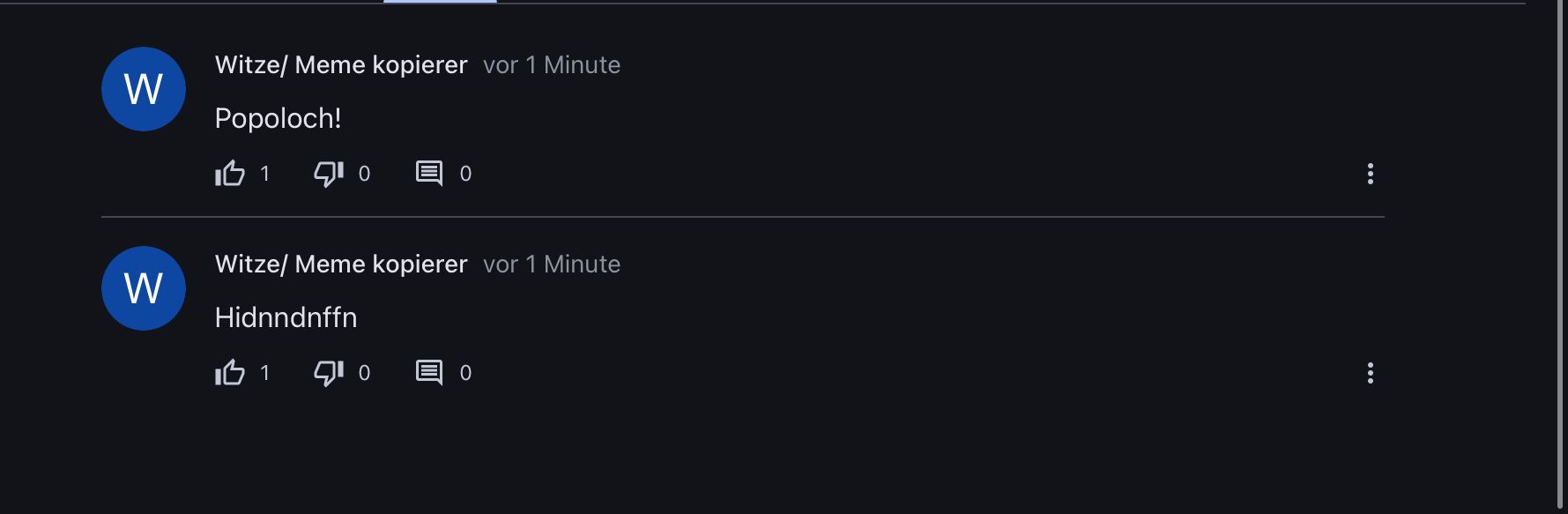
Task: Click the timestamp on the "Popoloch!" comment
Action: (552, 65)
